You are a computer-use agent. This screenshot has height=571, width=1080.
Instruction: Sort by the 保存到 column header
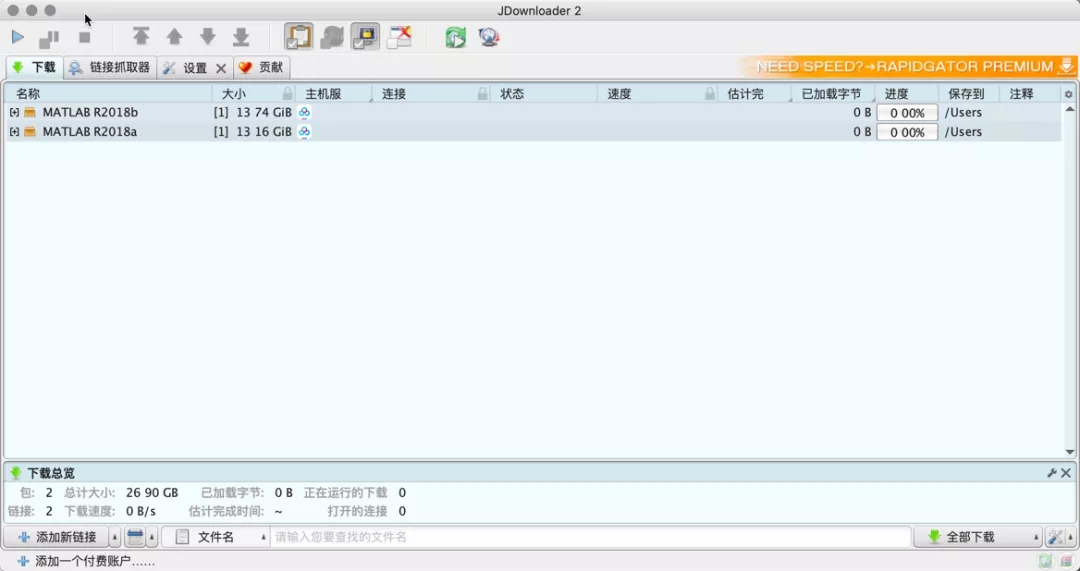coord(966,94)
